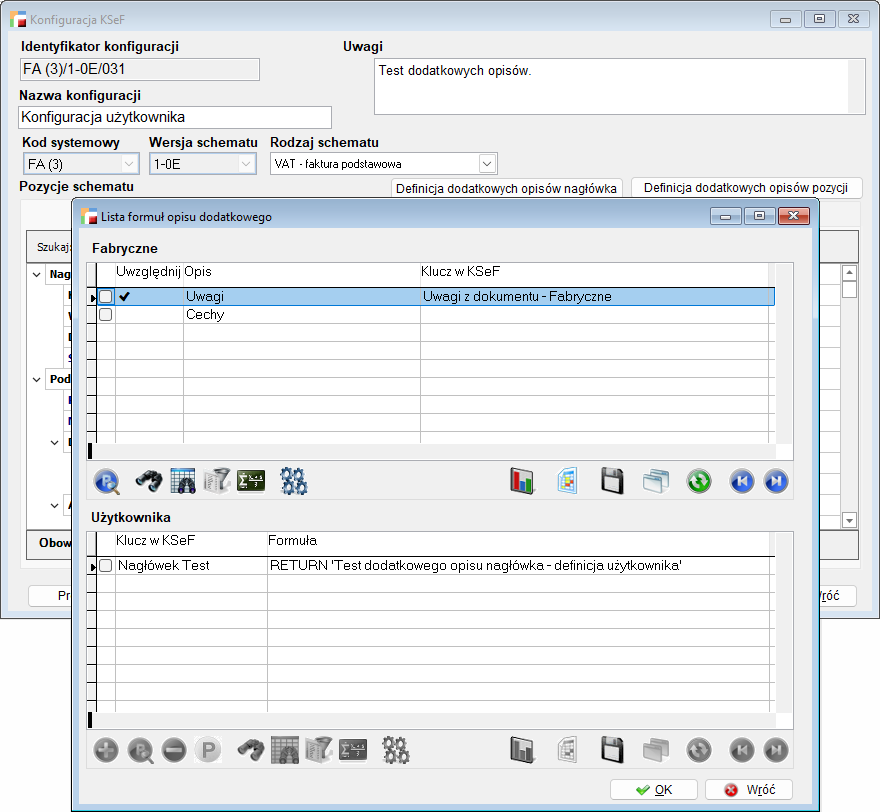This screenshot has width=880, height=812.
Task: Tick the checkbox for the Cechy row
Action: 106,315
